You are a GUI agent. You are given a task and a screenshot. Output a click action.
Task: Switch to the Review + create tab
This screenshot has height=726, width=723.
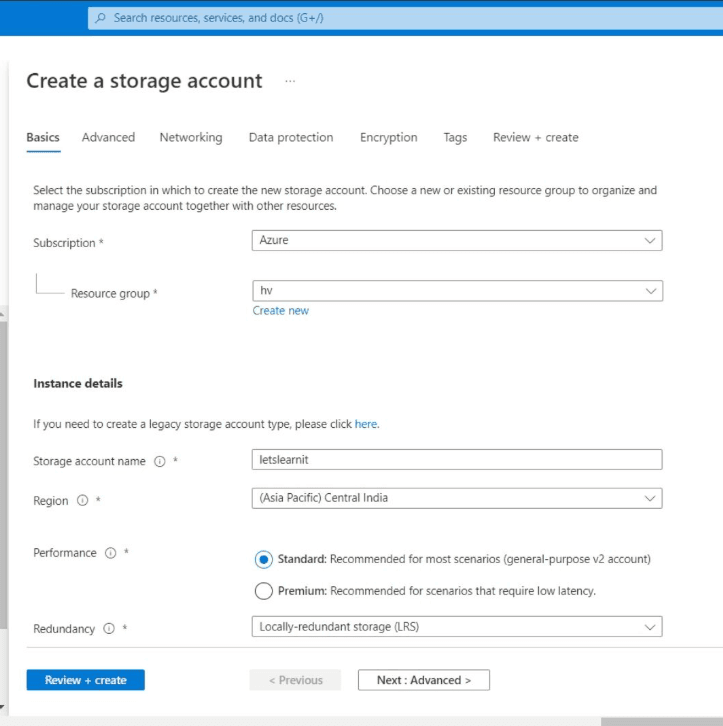[x=536, y=138]
